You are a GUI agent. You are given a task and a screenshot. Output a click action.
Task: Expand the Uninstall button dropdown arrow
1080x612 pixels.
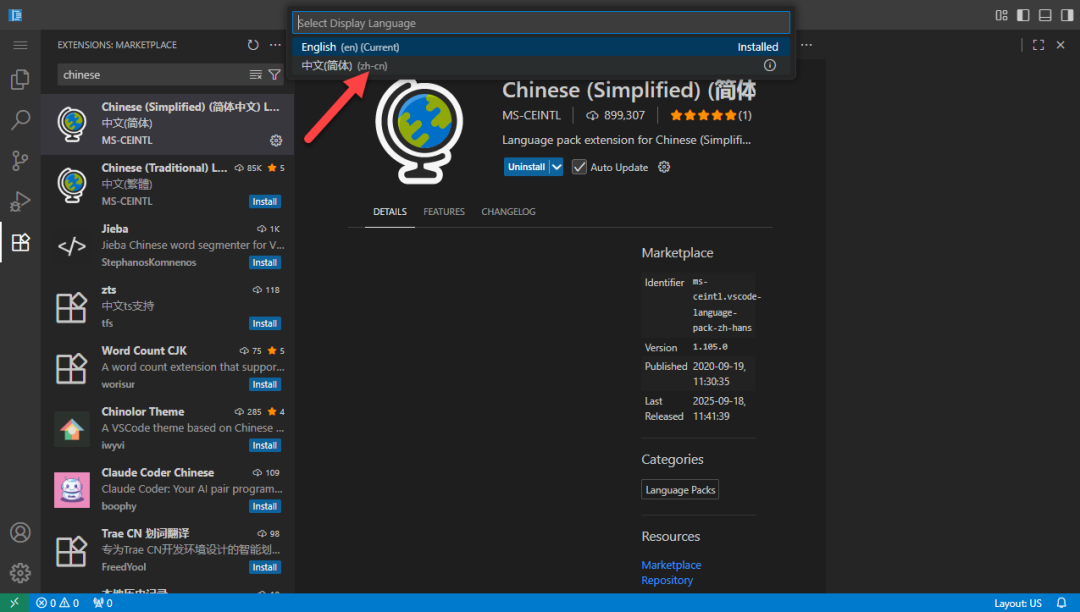[x=557, y=167]
